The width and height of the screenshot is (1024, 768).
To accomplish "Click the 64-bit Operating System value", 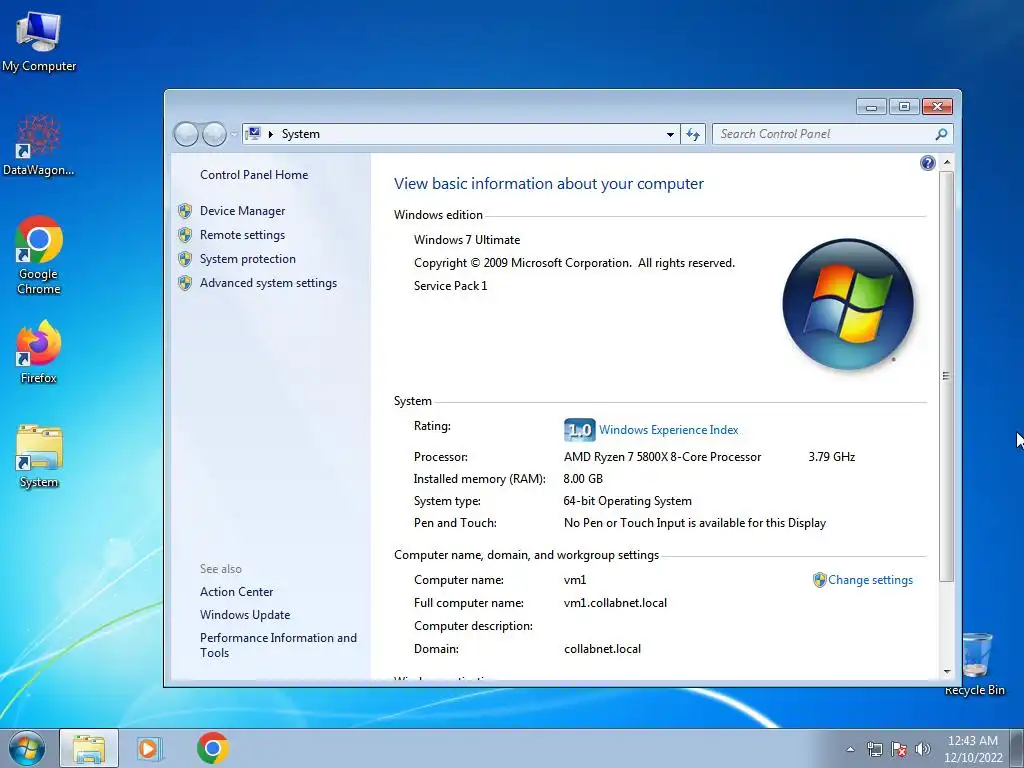I will click(627, 501).
